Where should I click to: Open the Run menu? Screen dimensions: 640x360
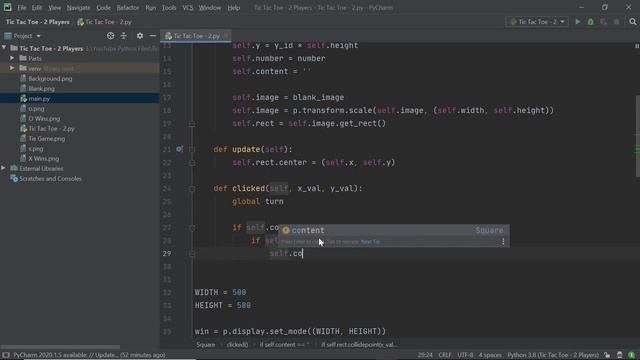coord(151,8)
